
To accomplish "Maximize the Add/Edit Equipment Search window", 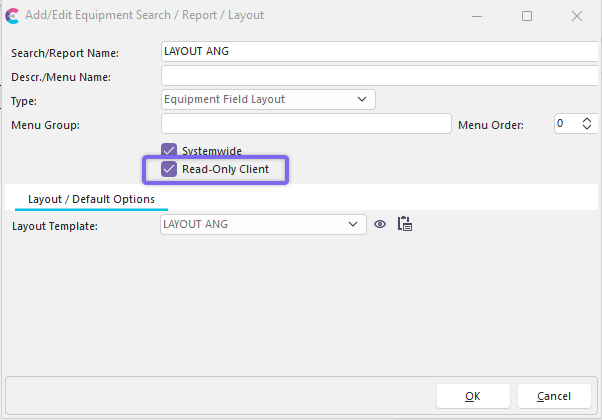I will pyautogui.click(x=527, y=16).
